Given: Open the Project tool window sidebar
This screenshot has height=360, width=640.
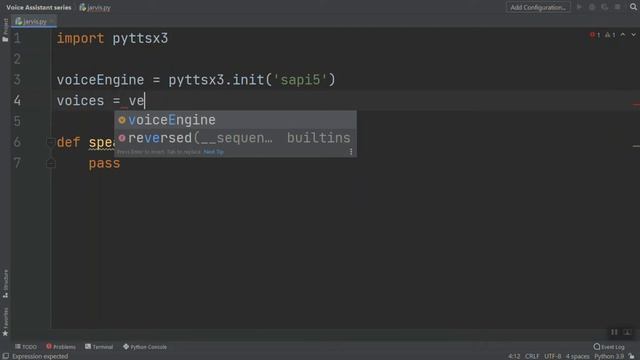Looking at the screenshot, I should 5,30.
